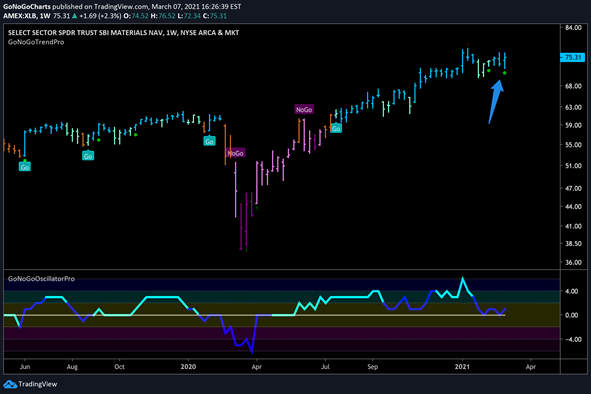Click the 36.00 price axis label
This screenshot has height=394, width=591.
573,262
